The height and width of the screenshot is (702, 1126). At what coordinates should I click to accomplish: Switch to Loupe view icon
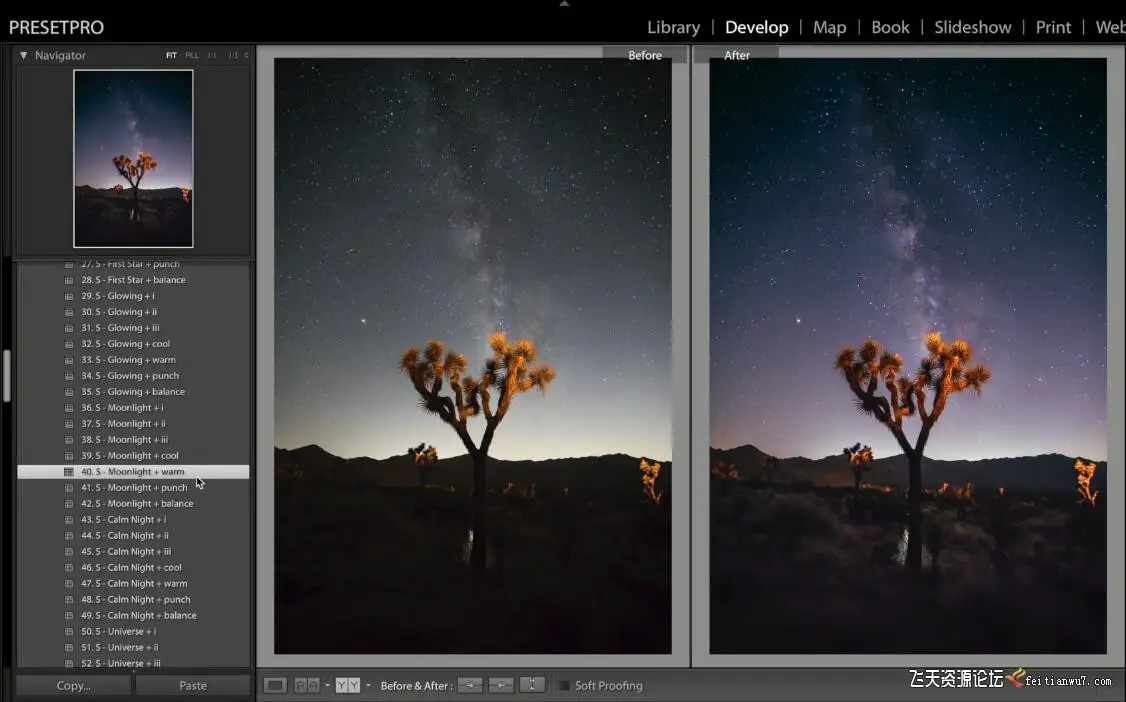[274, 685]
